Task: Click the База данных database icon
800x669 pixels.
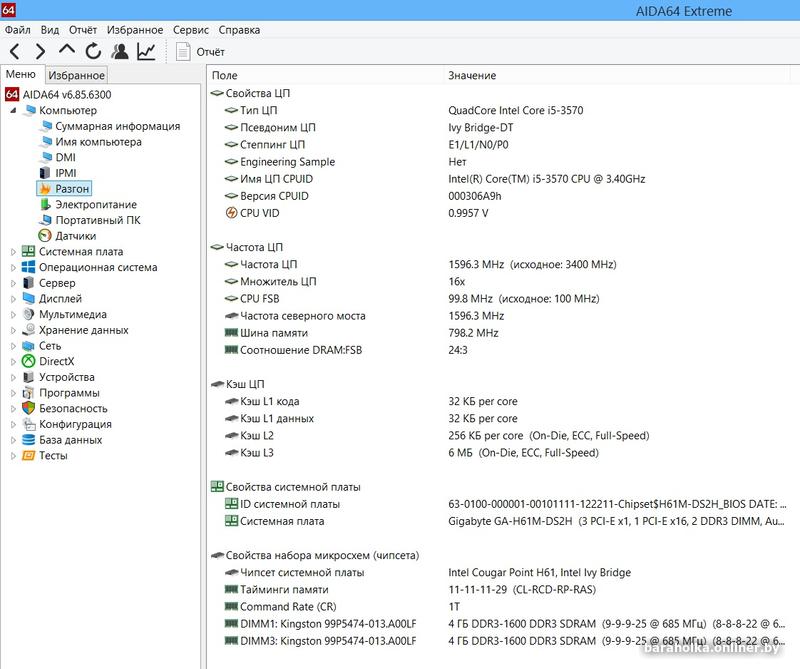Action: tap(29, 440)
